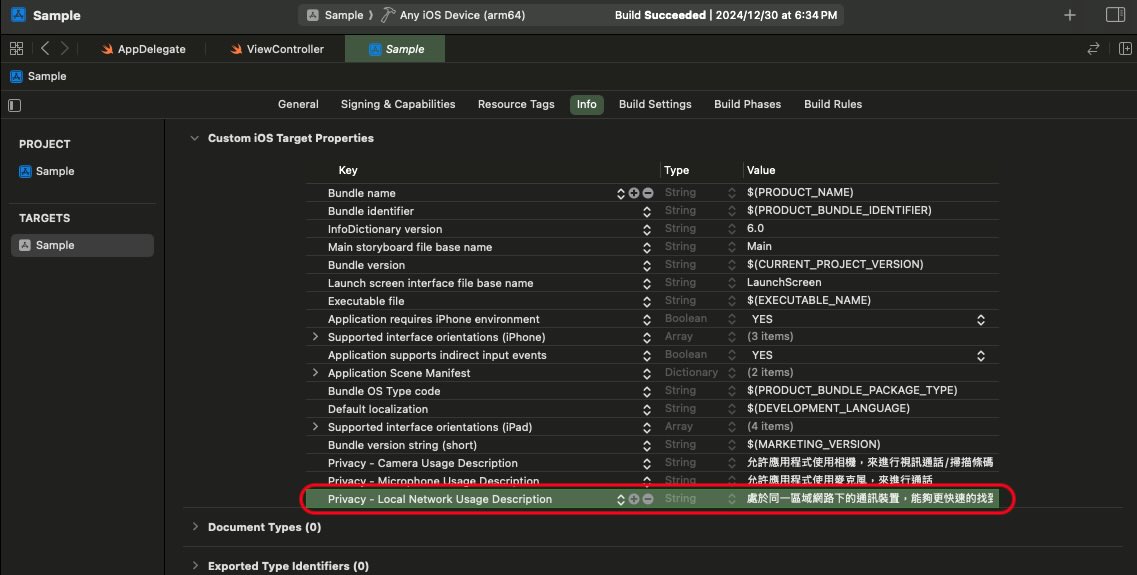
Task: Open key stepper for Camera Usage Description
Action: [647, 463]
